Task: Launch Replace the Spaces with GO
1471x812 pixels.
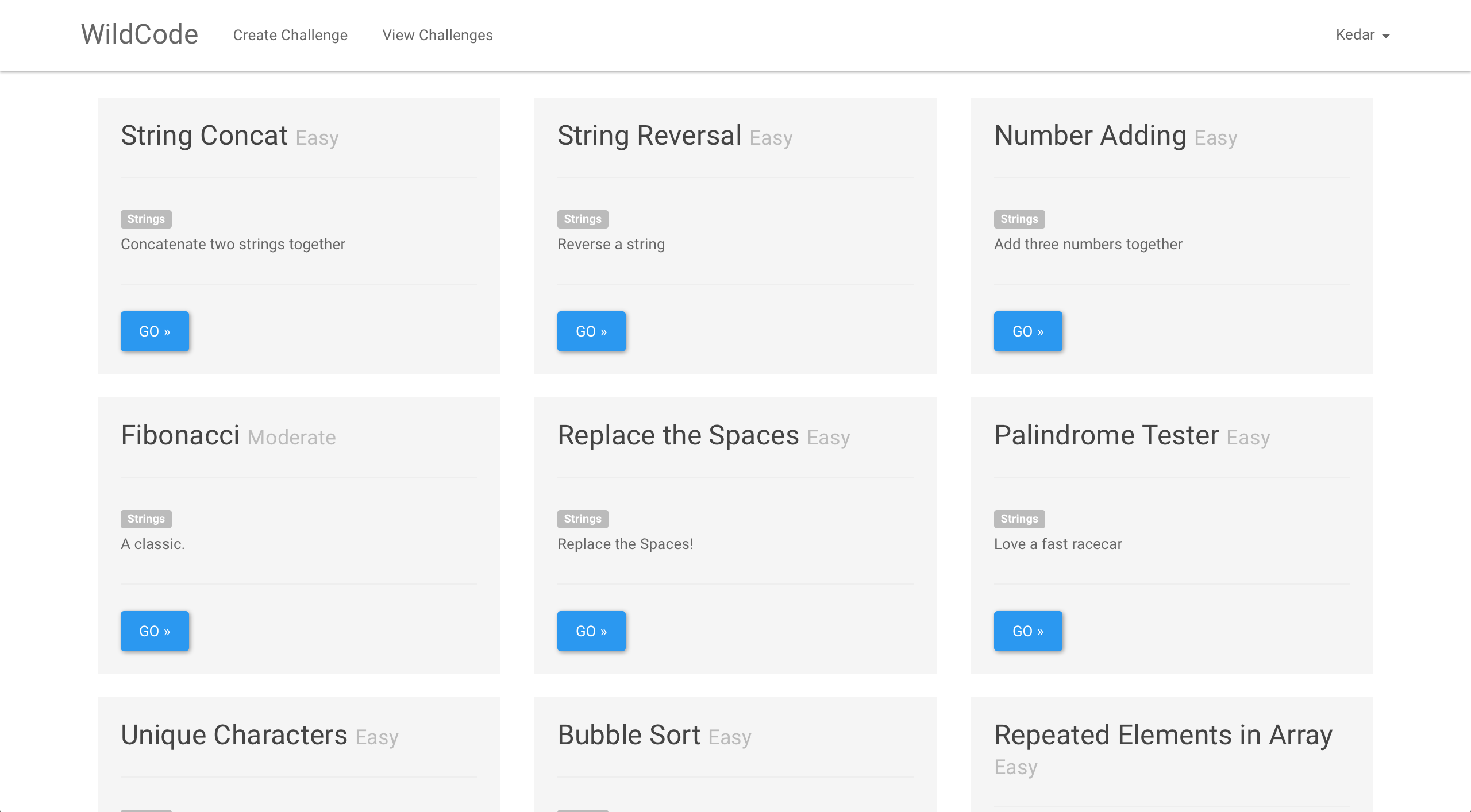Action: point(591,631)
